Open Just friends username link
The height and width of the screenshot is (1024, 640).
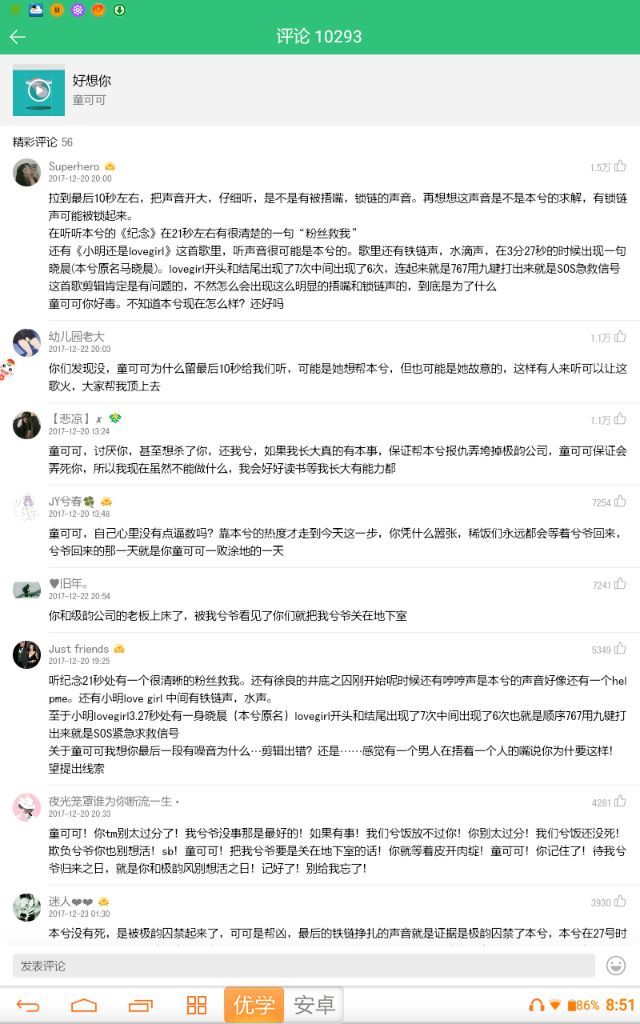78,648
